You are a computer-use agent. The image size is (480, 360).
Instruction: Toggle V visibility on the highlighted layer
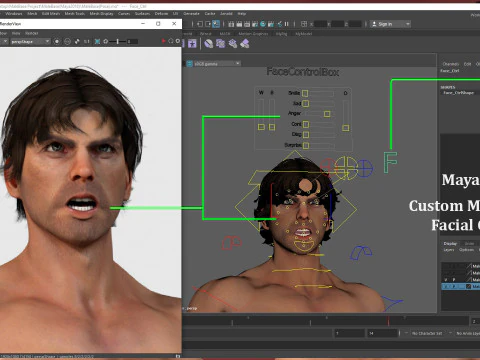(446, 287)
